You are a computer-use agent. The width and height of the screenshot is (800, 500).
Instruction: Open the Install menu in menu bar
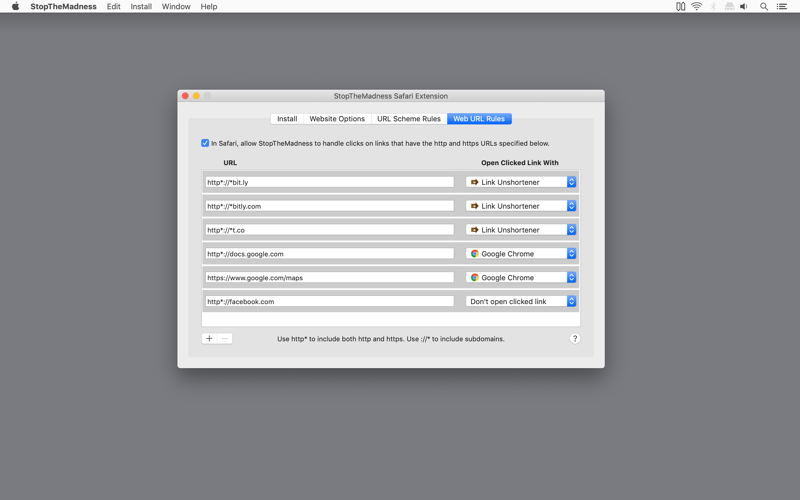pyautogui.click(x=141, y=6)
